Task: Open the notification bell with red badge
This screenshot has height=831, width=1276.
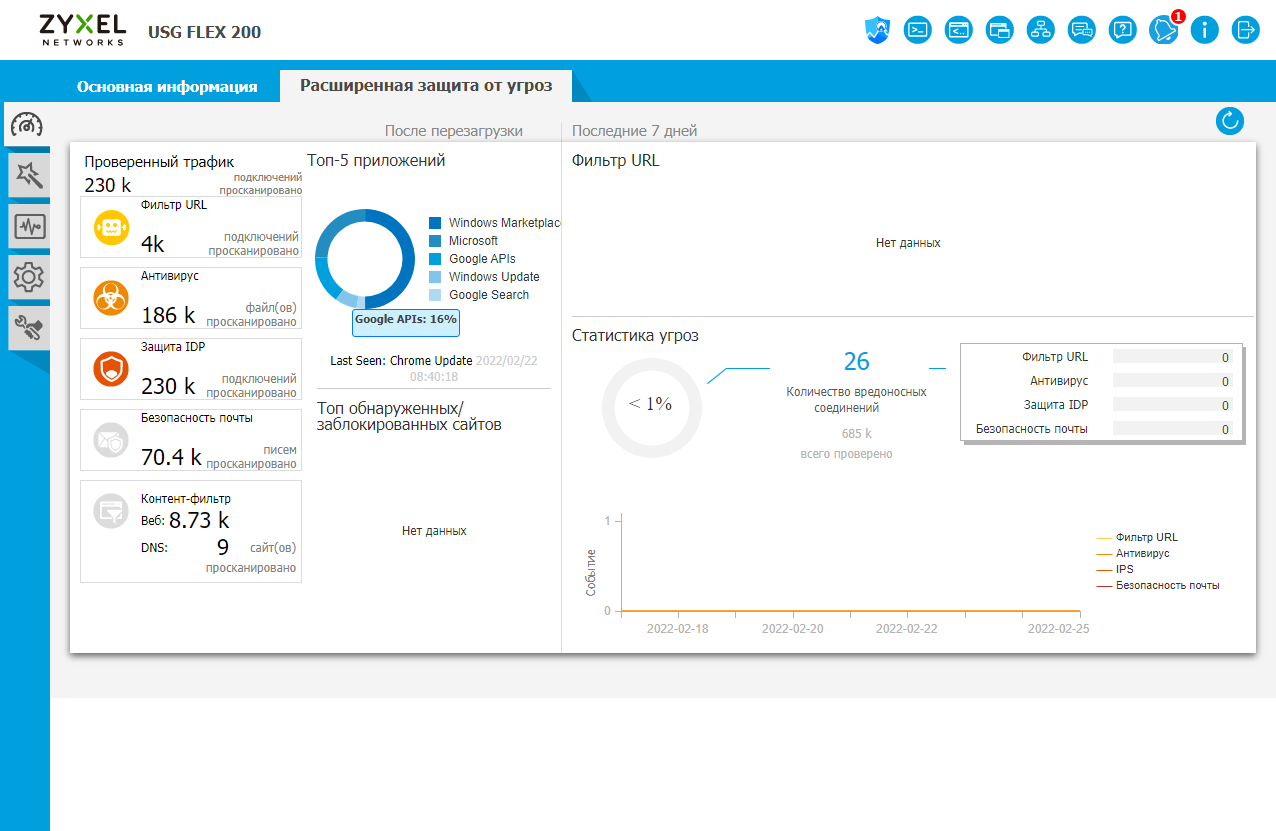Action: (1165, 29)
